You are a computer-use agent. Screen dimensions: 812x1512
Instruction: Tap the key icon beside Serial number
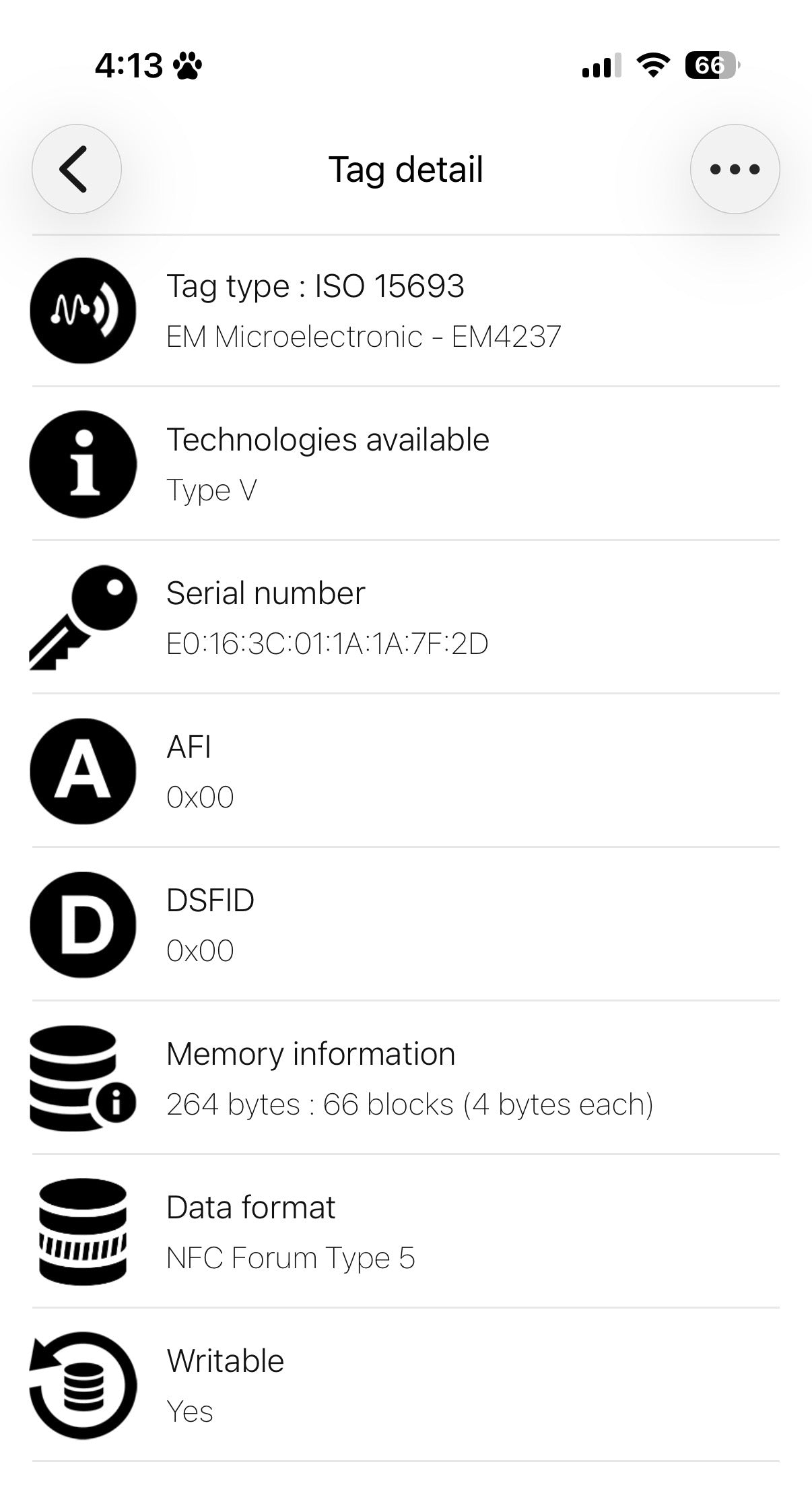click(x=83, y=618)
